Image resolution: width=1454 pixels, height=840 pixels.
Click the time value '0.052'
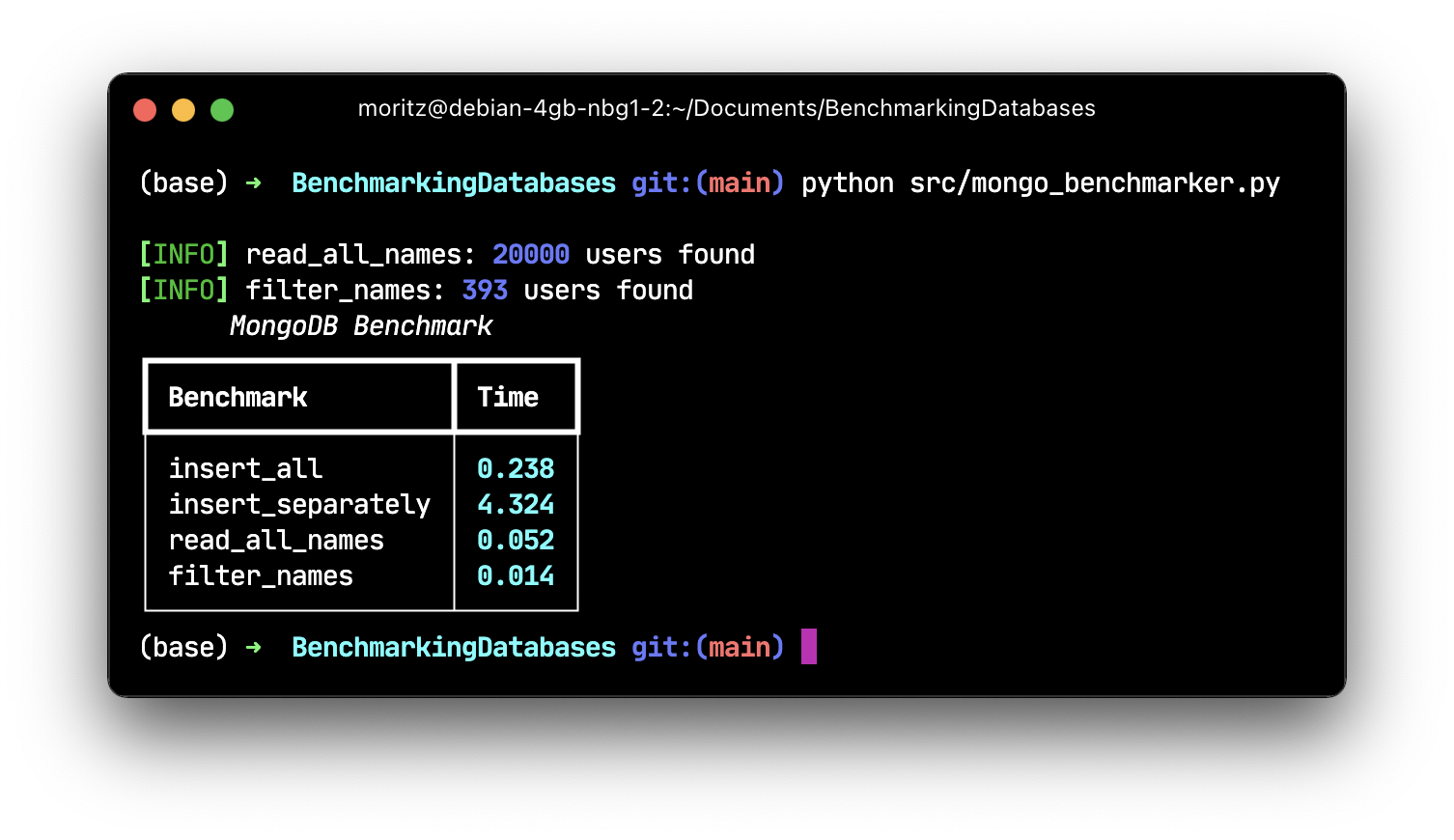516,540
